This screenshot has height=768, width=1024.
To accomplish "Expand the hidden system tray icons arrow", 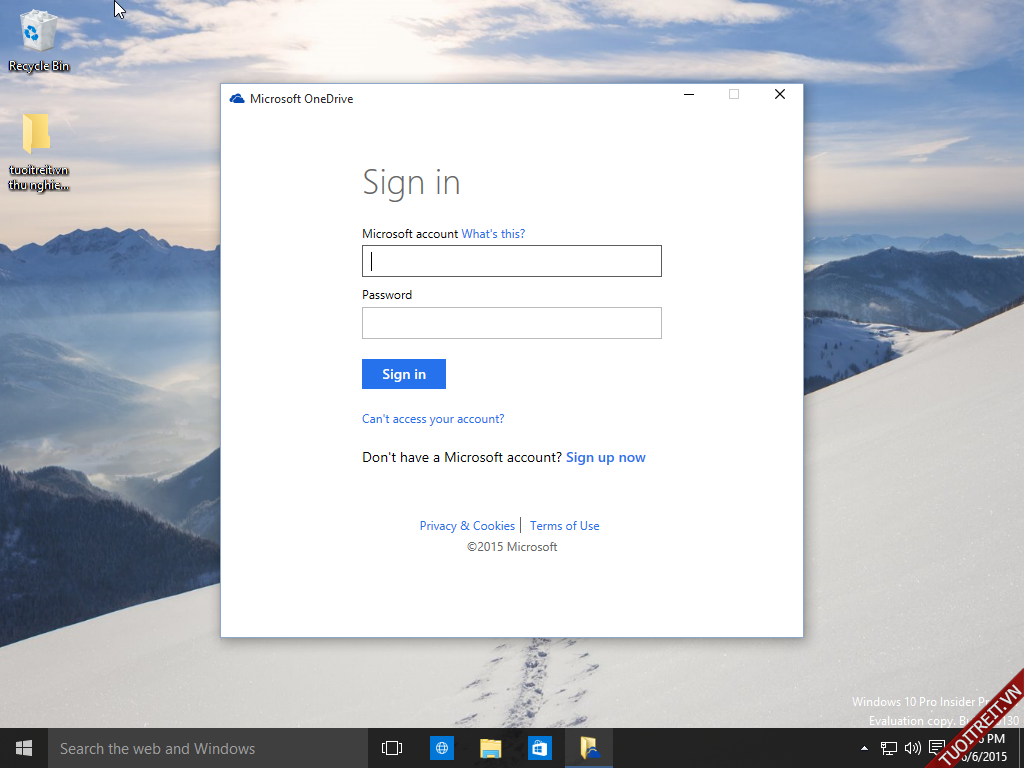I will [864, 748].
